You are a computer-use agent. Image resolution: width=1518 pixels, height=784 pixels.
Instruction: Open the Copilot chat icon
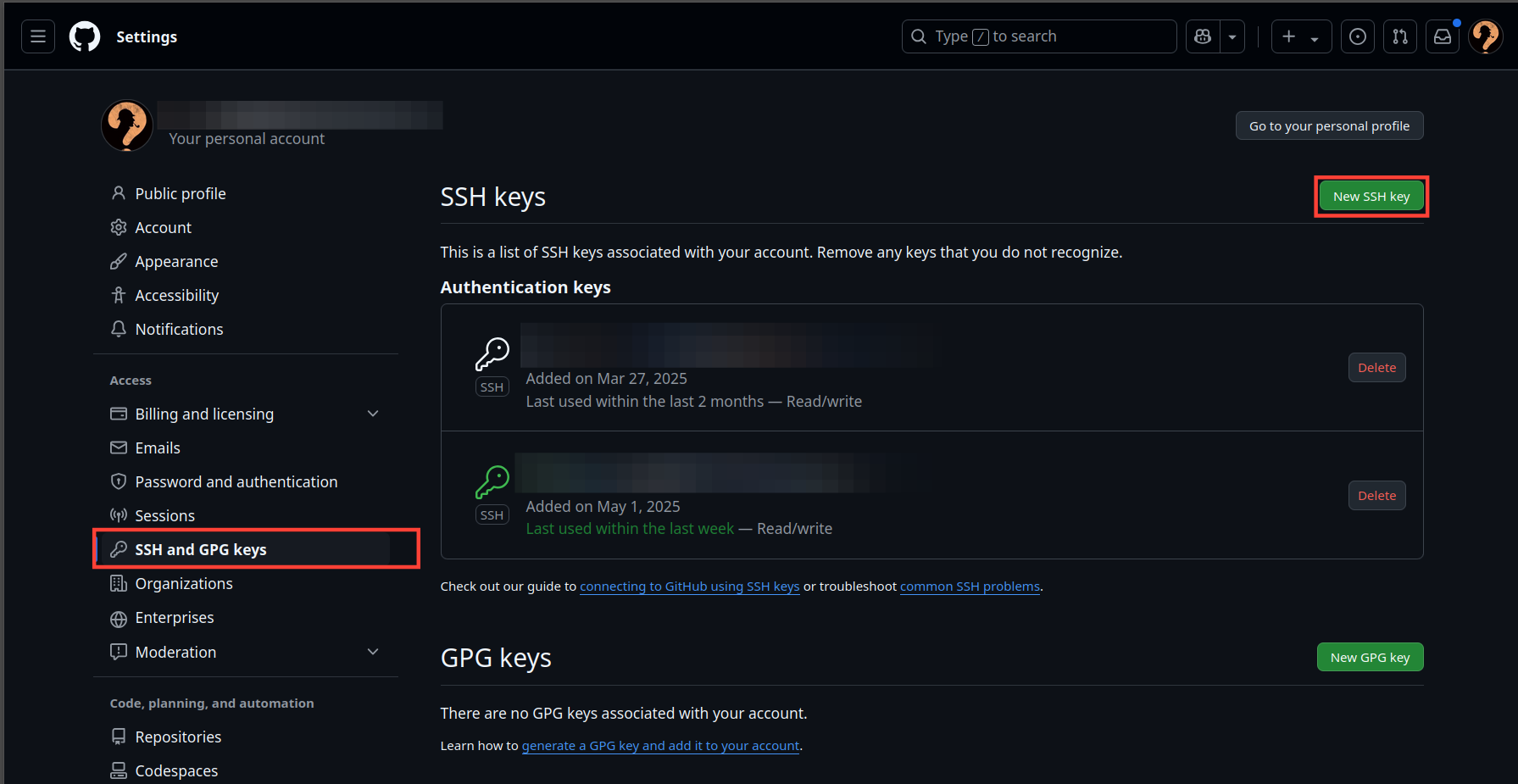[1203, 36]
